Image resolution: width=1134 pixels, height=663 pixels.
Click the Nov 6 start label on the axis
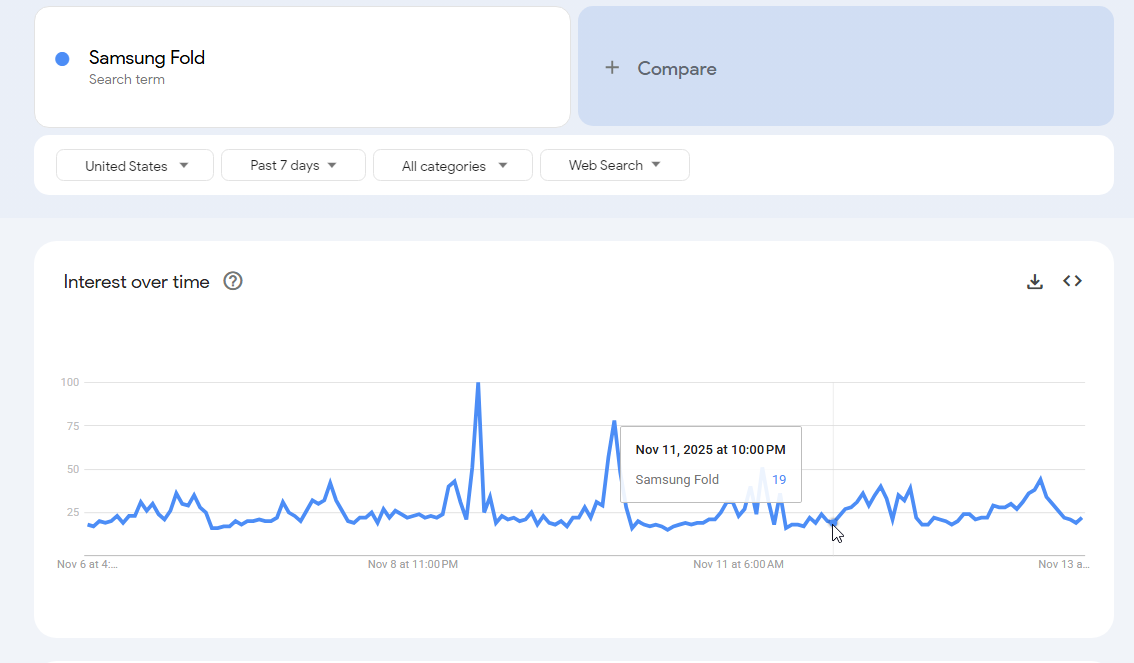click(x=87, y=565)
